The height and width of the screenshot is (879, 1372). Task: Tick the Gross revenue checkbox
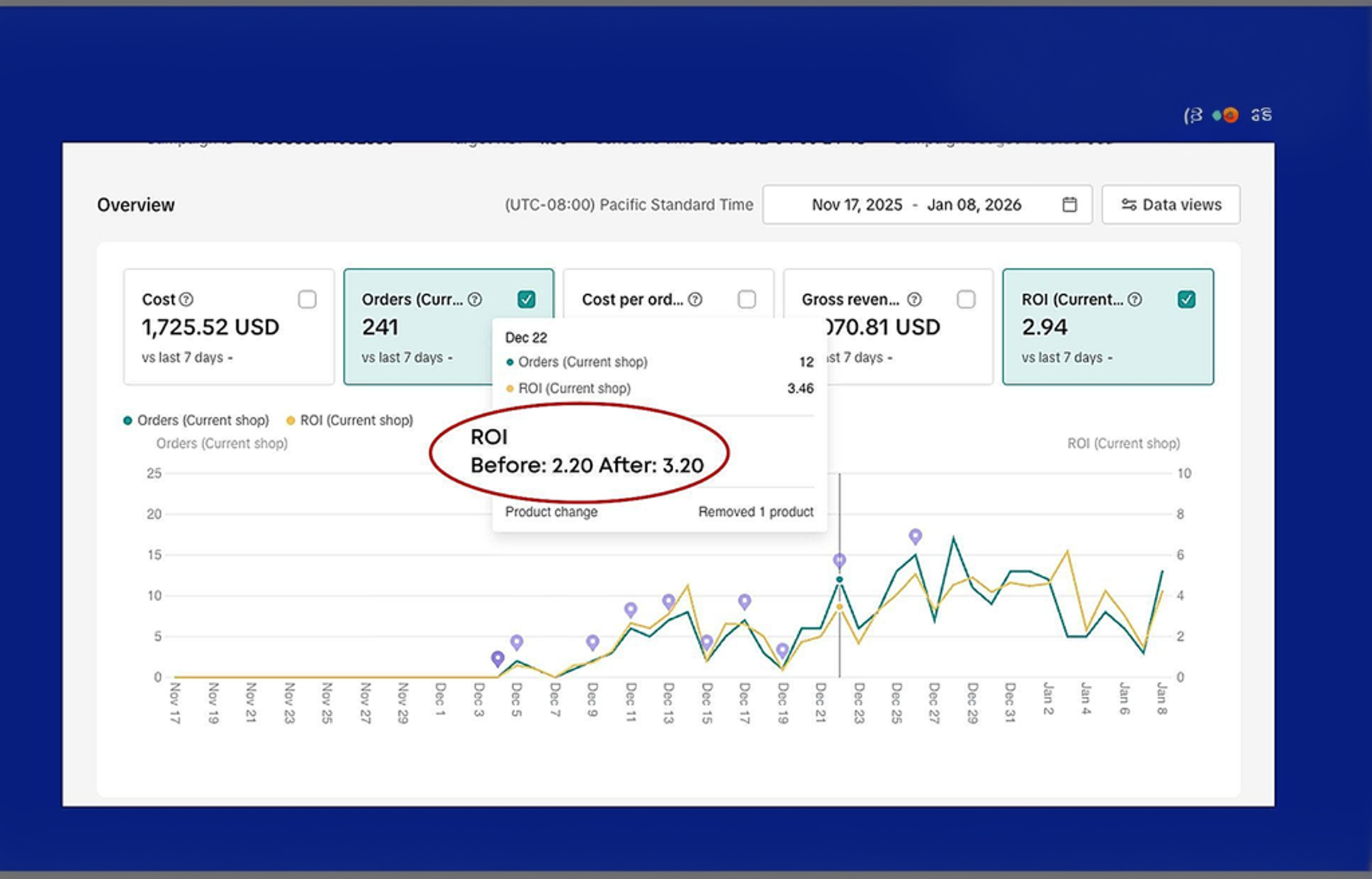[966, 299]
